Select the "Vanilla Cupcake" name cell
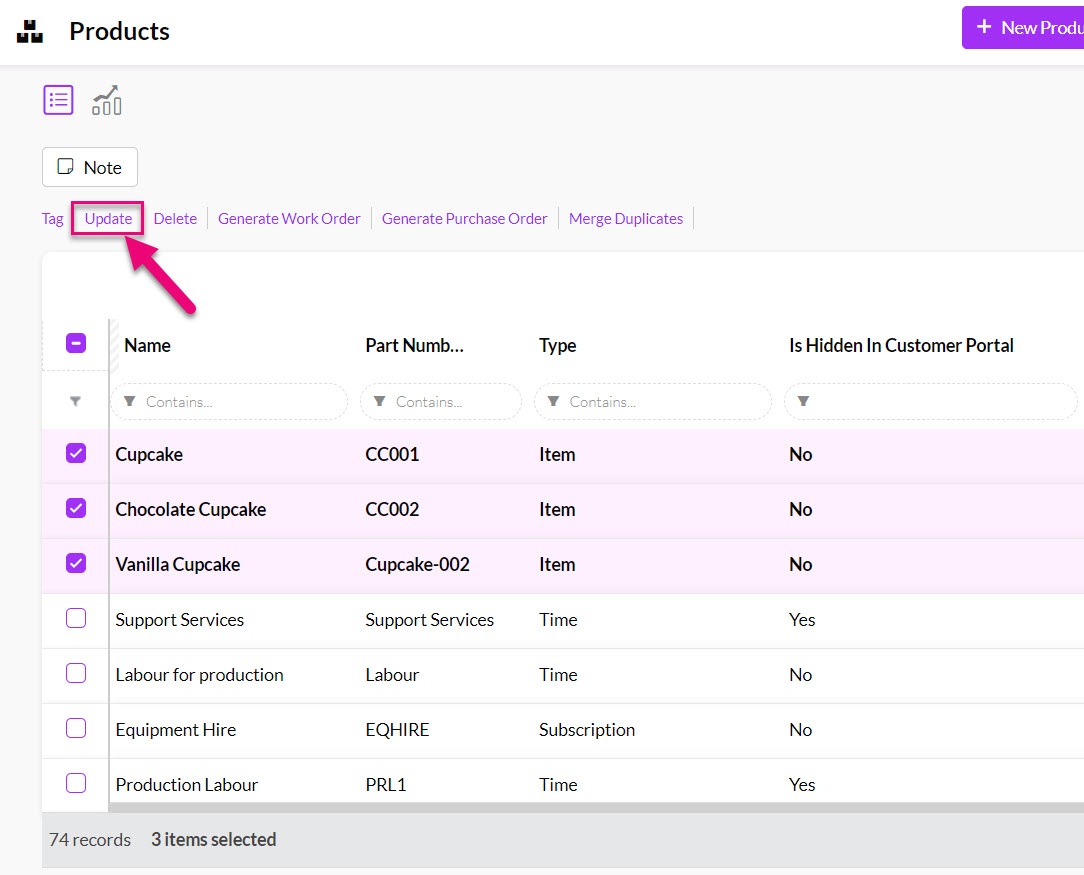Viewport: 1084px width, 875px height. coord(178,565)
